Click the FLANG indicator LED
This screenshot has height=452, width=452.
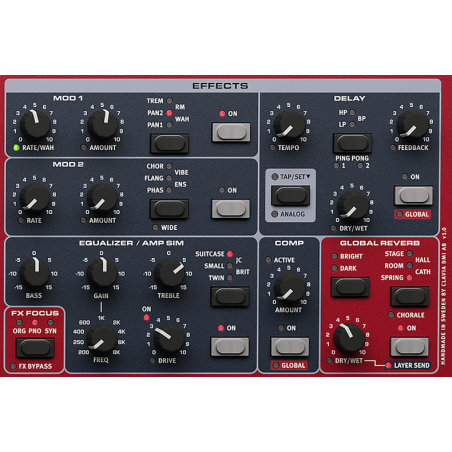click(x=169, y=178)
